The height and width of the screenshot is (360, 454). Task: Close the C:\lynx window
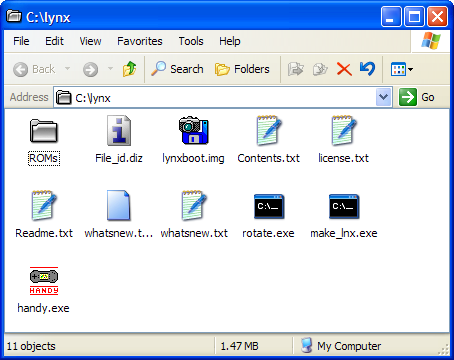(437, 17)
